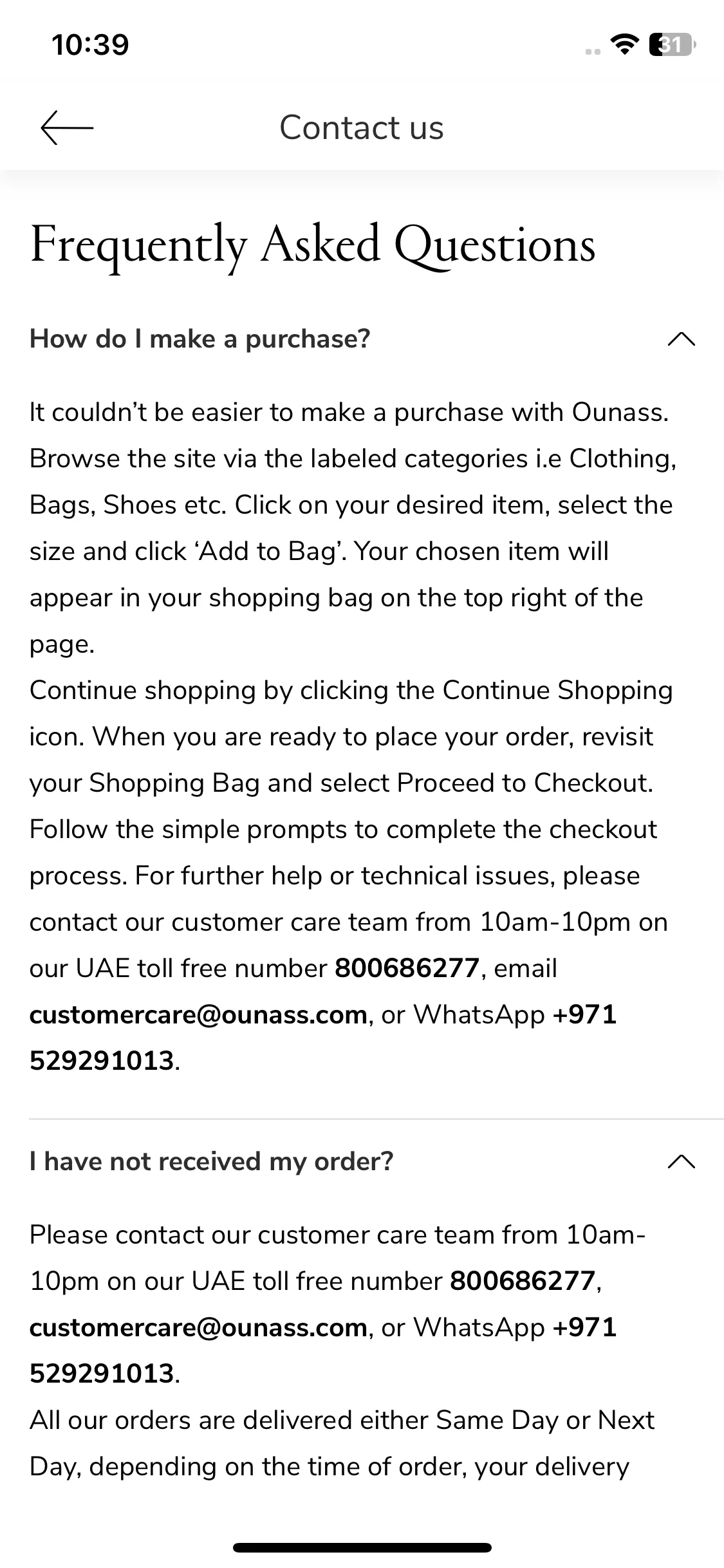Tap the 10:39 clock in status bar
This screenshot has height=1568, width=724.
pyautogui.click(x=91, y=44)
